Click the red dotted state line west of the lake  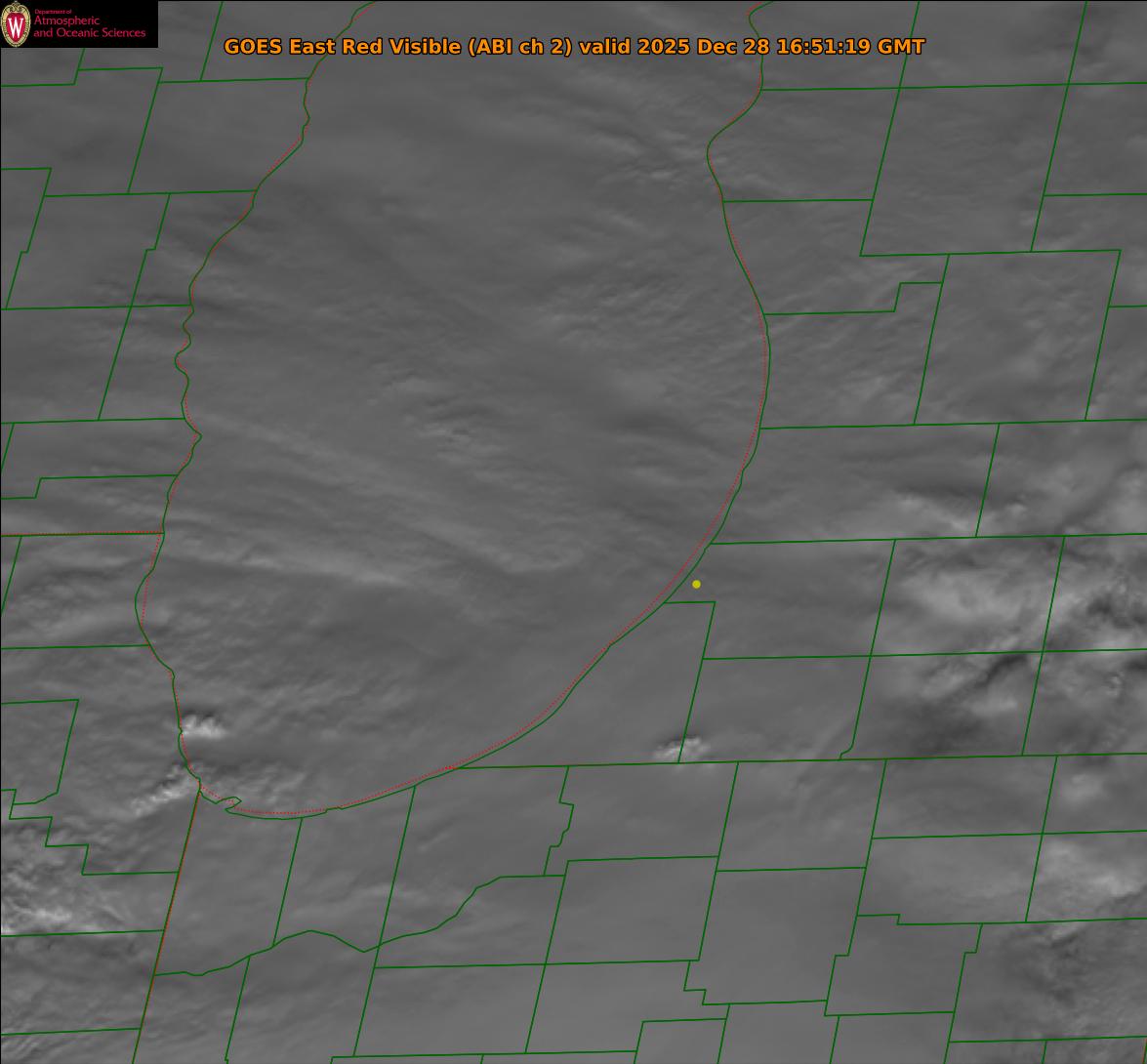(83, 533)
